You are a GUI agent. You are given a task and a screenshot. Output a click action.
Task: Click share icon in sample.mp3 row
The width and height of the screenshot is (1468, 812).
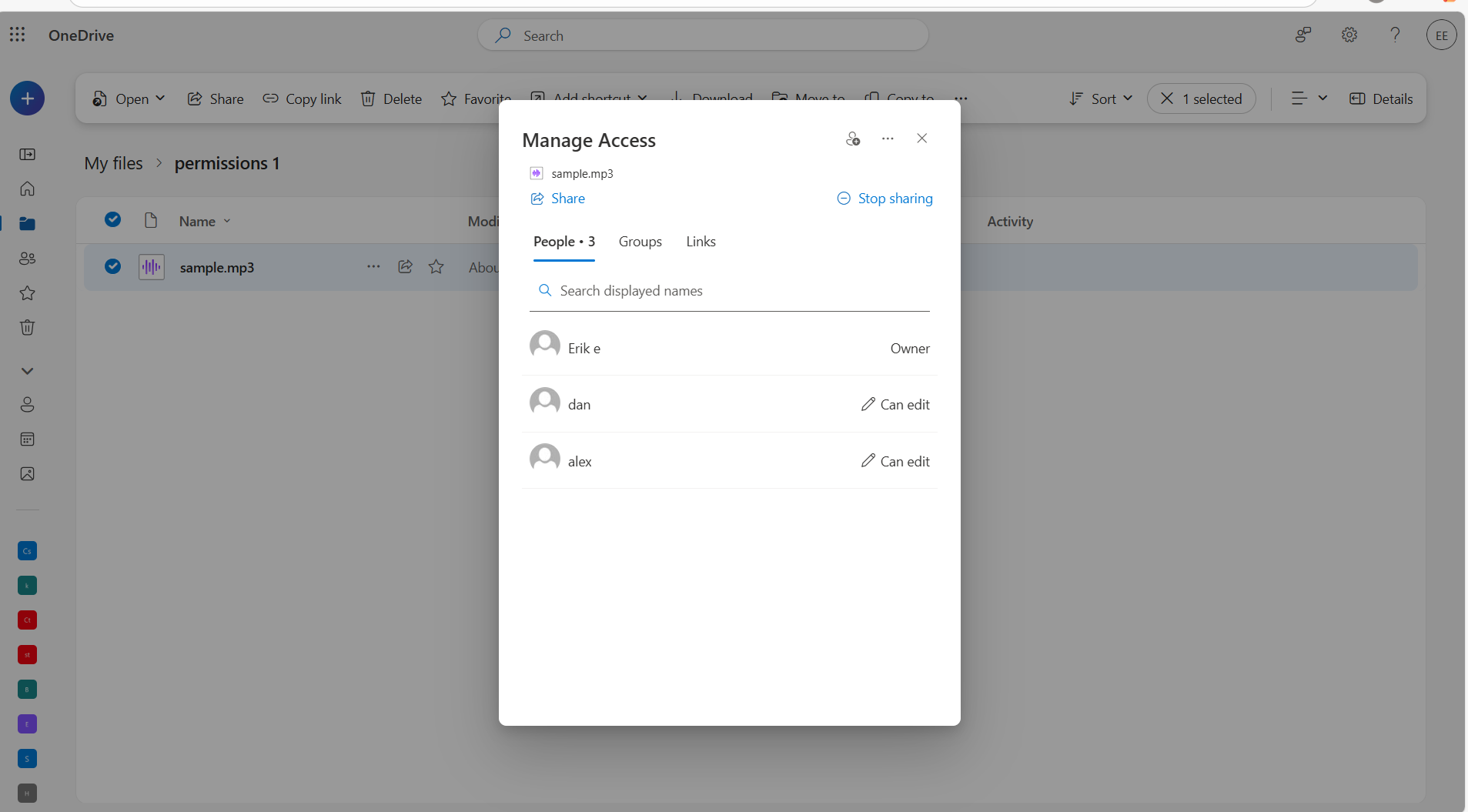(x=405, y=267)
